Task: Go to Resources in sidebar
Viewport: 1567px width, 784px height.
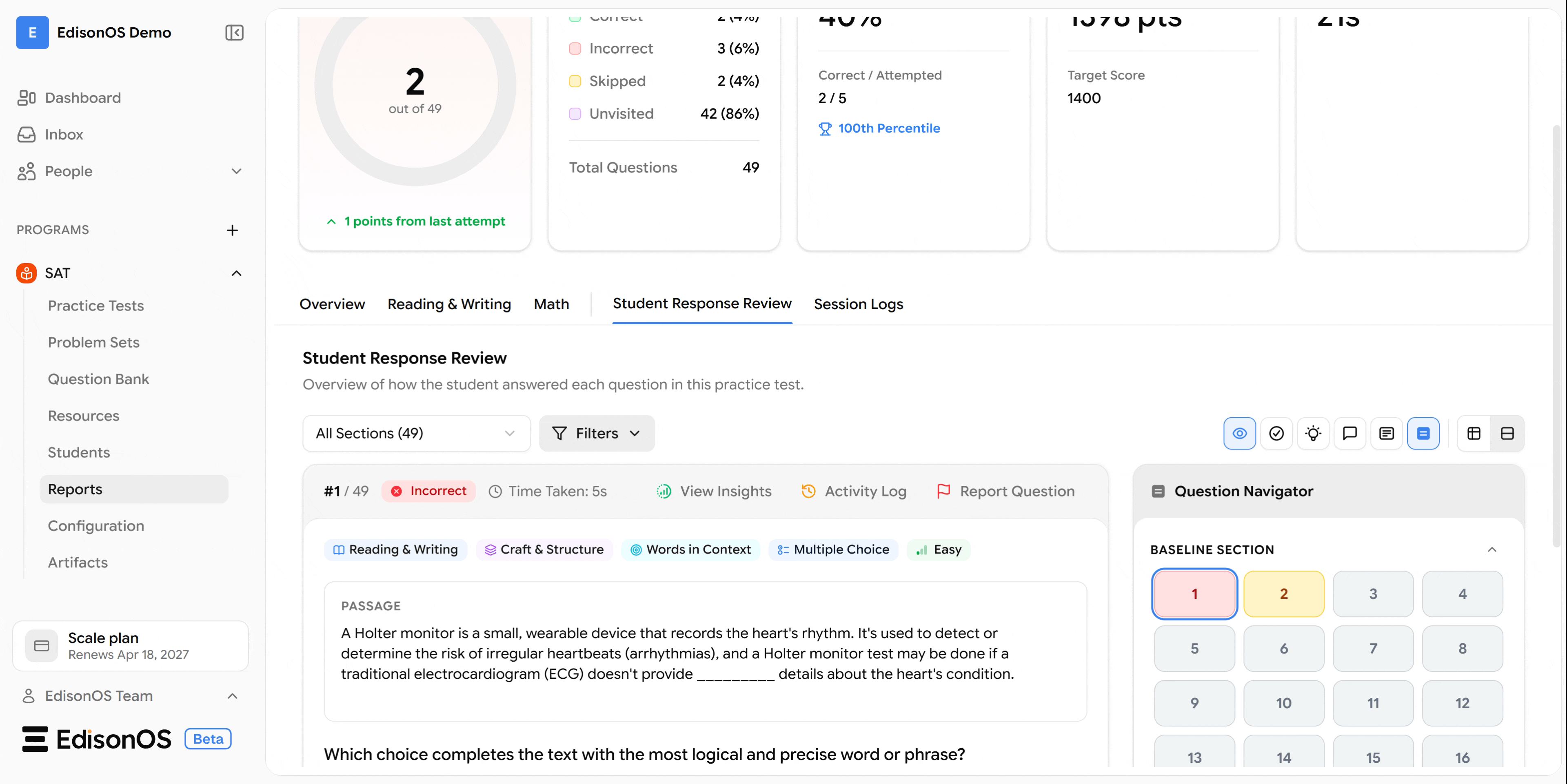Action: point(83,415)
